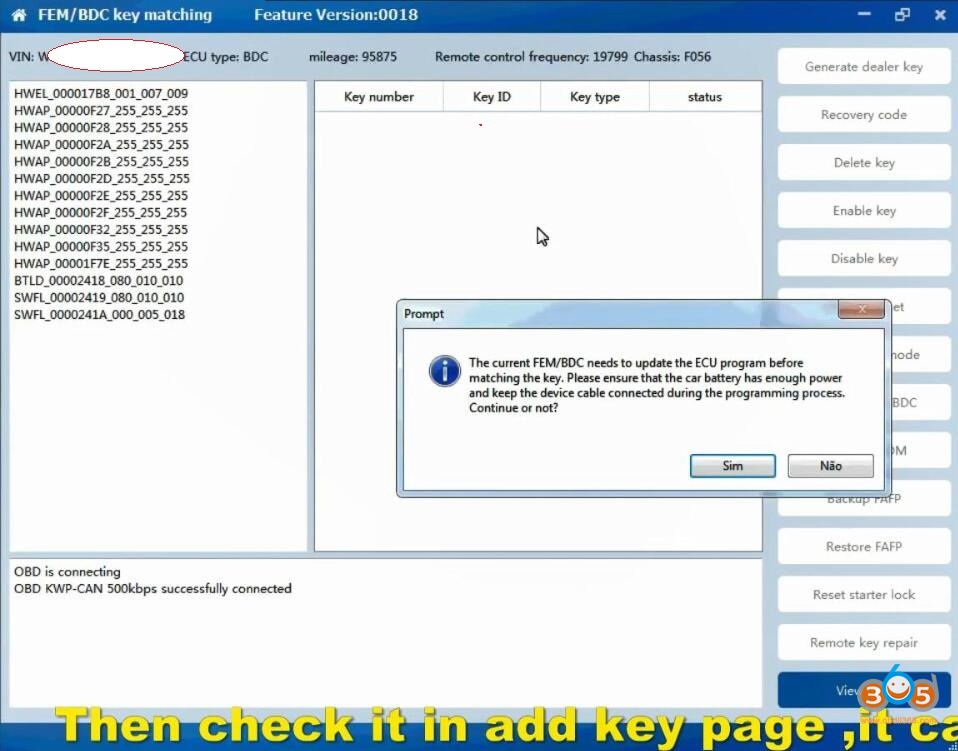Select HWAP_00000F28_255_255_255 entry
958x751 pixels.
pos(101,128)
